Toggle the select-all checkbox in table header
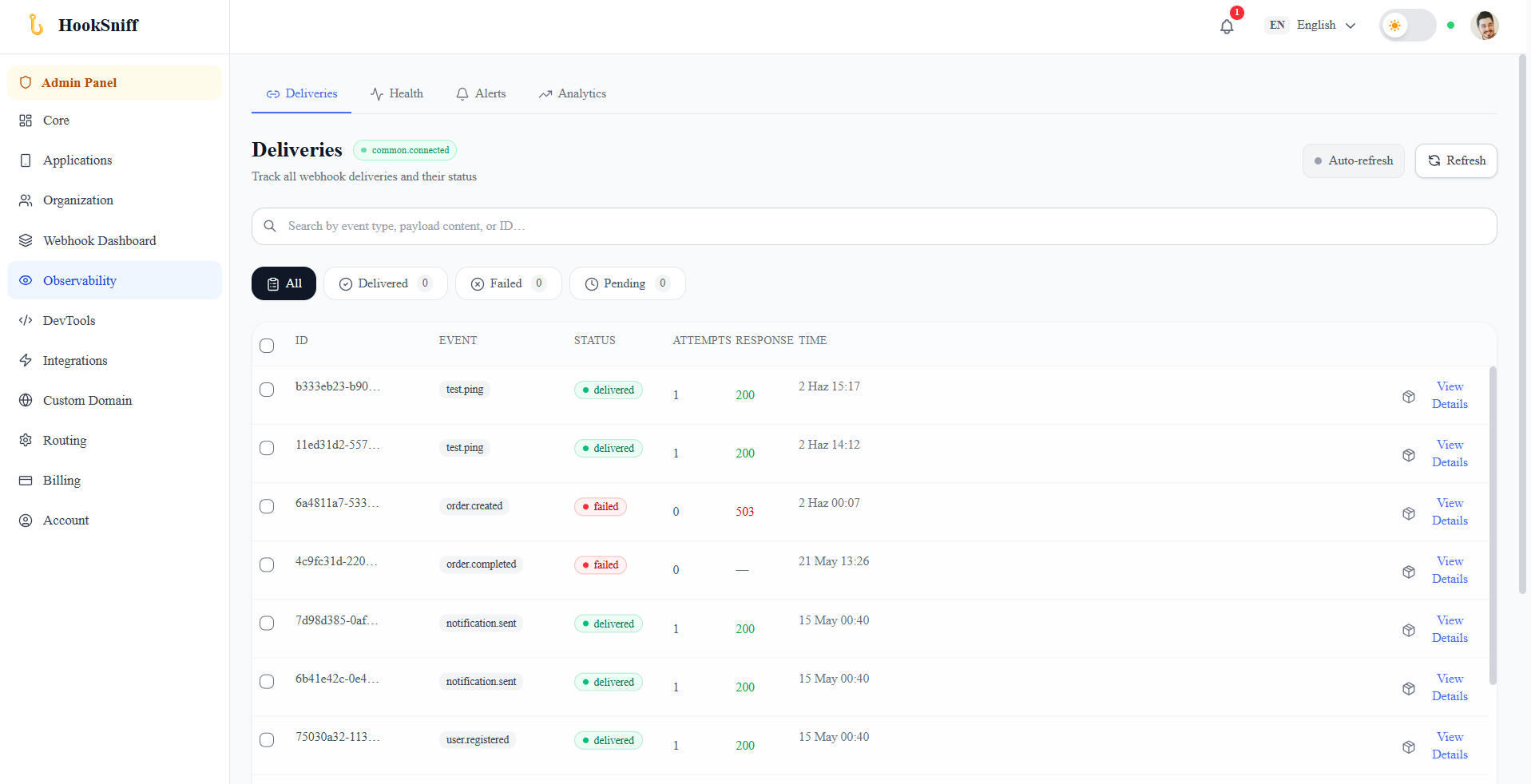This screenshot has height=784, width=1531. (x=267, y=346)
